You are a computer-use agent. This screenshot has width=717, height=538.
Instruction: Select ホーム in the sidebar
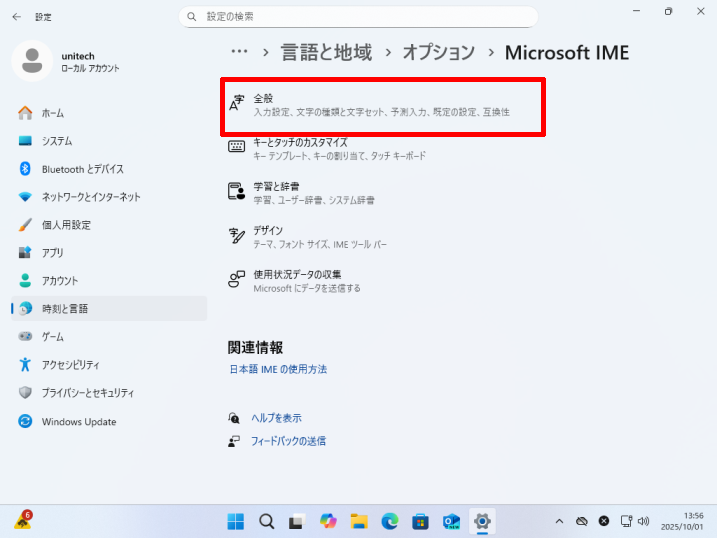coord(53,113)
